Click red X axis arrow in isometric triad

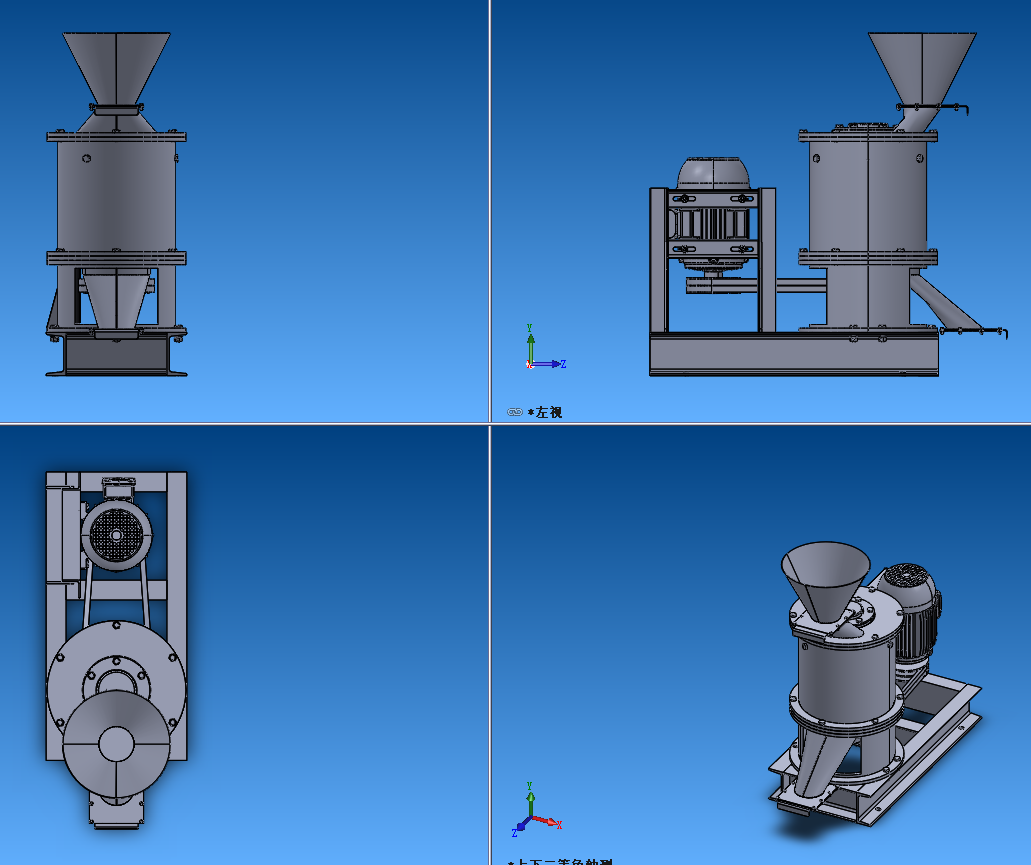click(x=549, y=822)
